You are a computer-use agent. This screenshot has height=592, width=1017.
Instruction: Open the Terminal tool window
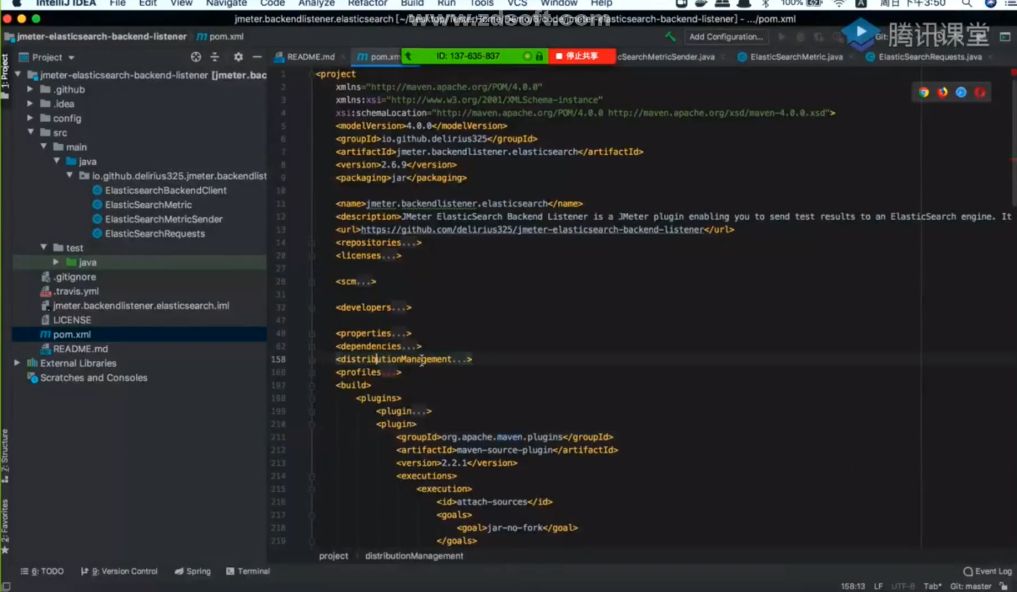(x=248, y=571)
